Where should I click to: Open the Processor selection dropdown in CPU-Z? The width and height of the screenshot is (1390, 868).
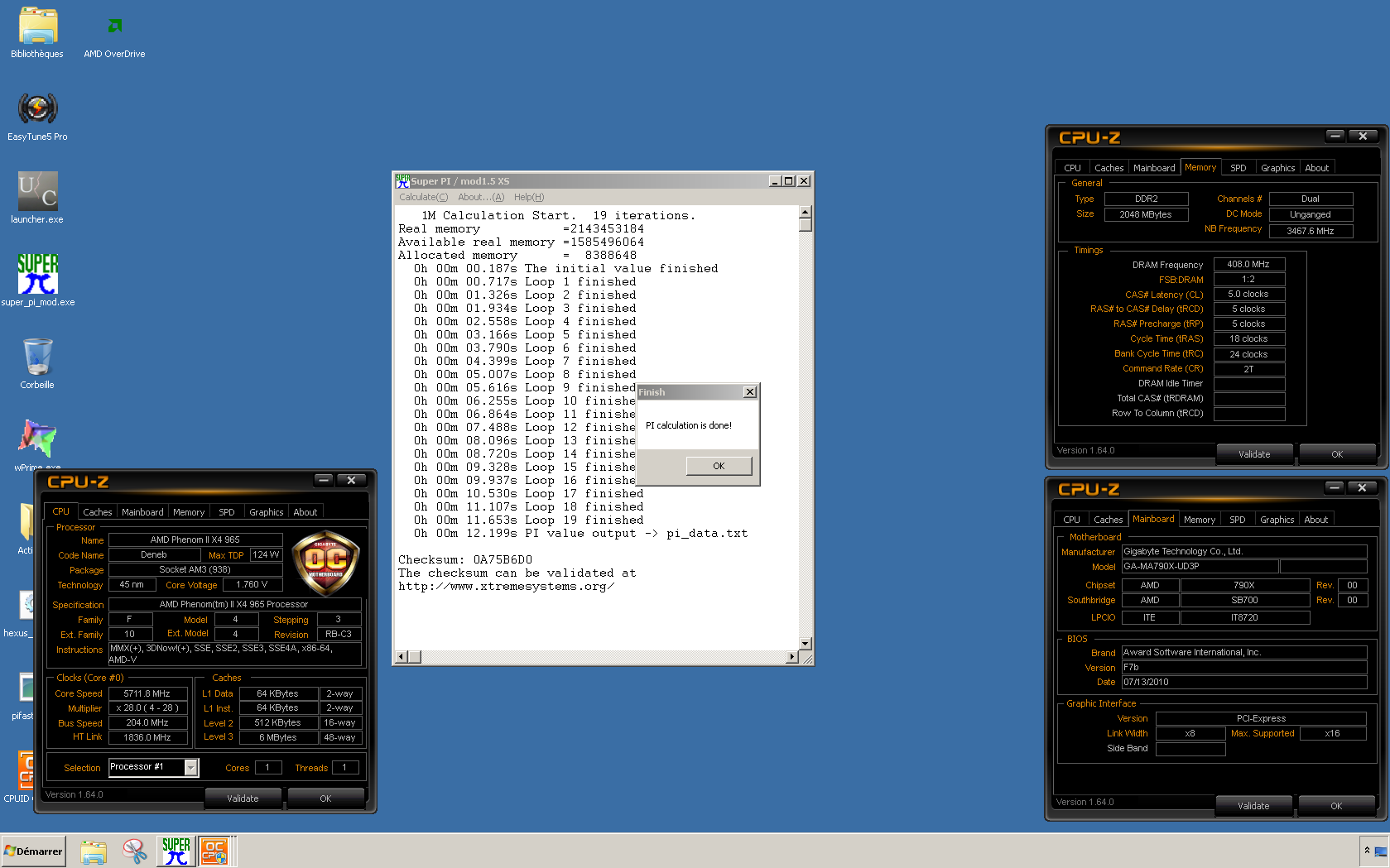pos(191,767)
